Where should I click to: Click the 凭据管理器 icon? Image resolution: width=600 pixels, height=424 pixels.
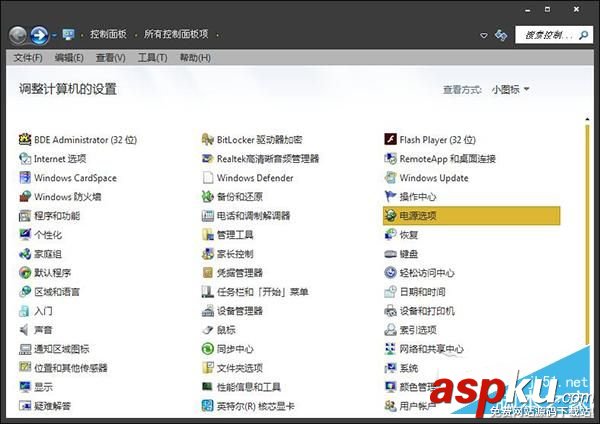(x=207, y=272)
